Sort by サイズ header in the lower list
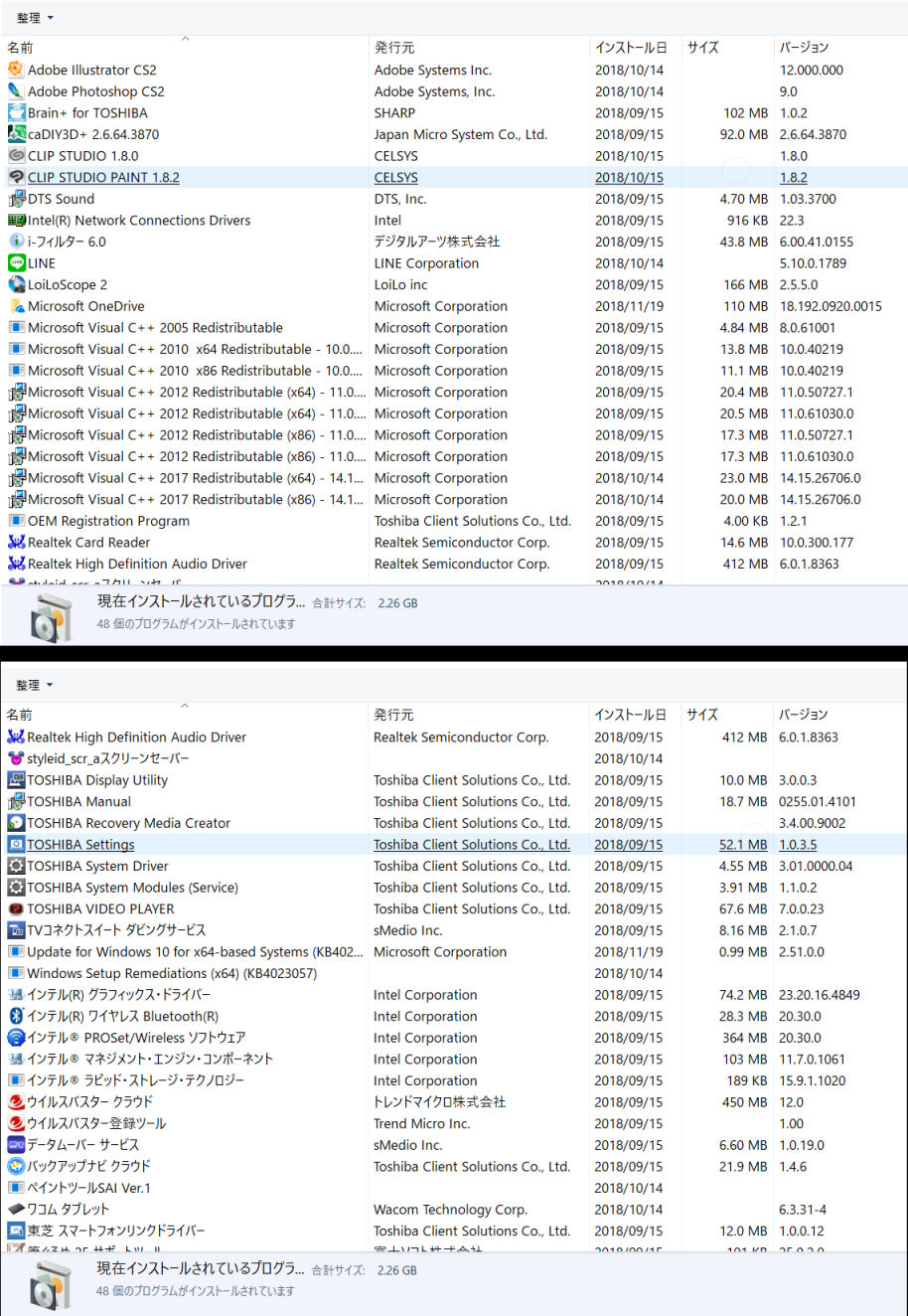908x1316 pixels. [x=702, y=715]
